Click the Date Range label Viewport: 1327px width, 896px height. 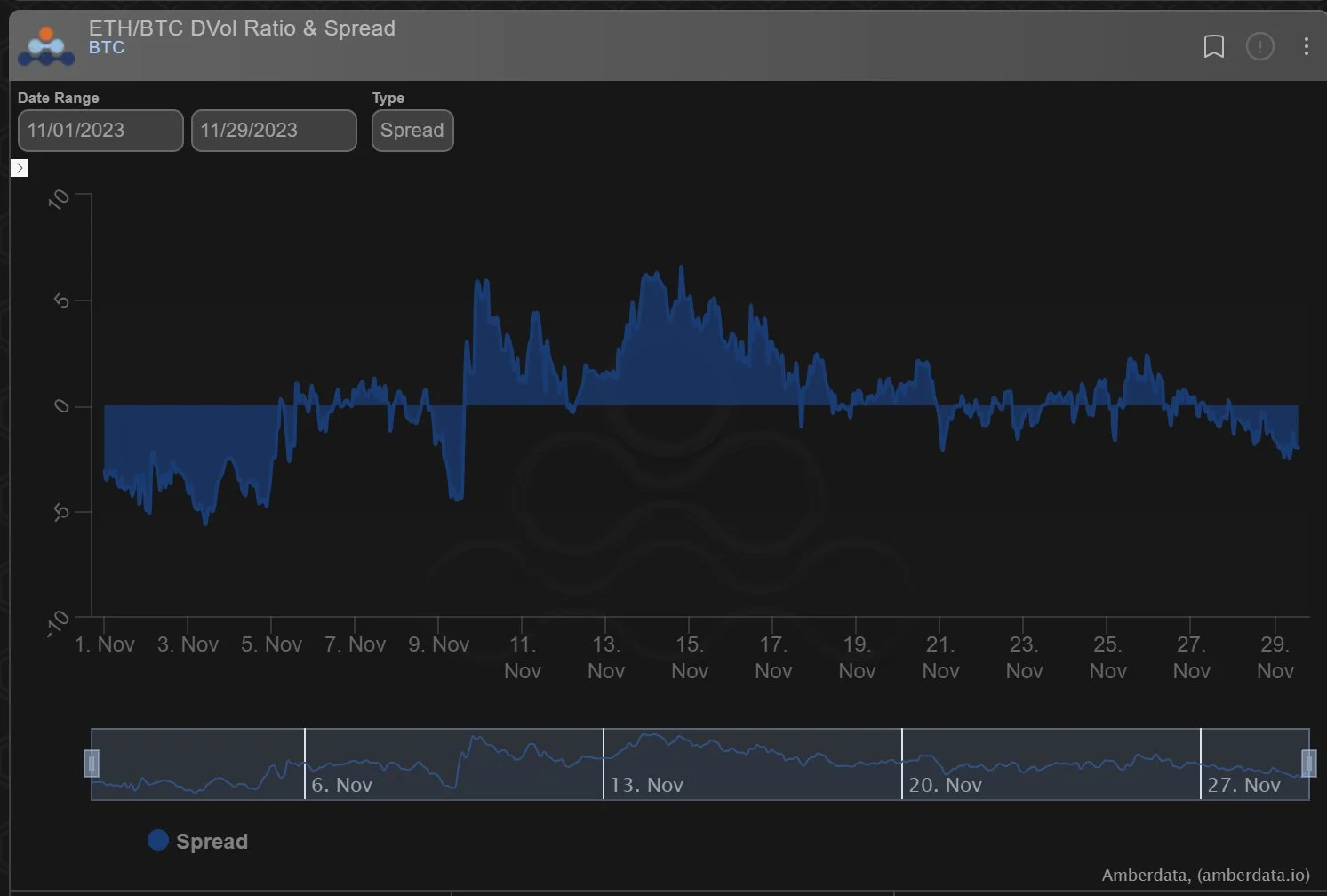[59, 98]
